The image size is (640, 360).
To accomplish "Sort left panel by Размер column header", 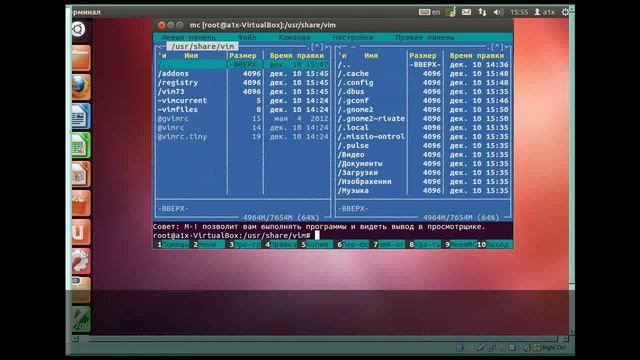I will click(243, 56).
